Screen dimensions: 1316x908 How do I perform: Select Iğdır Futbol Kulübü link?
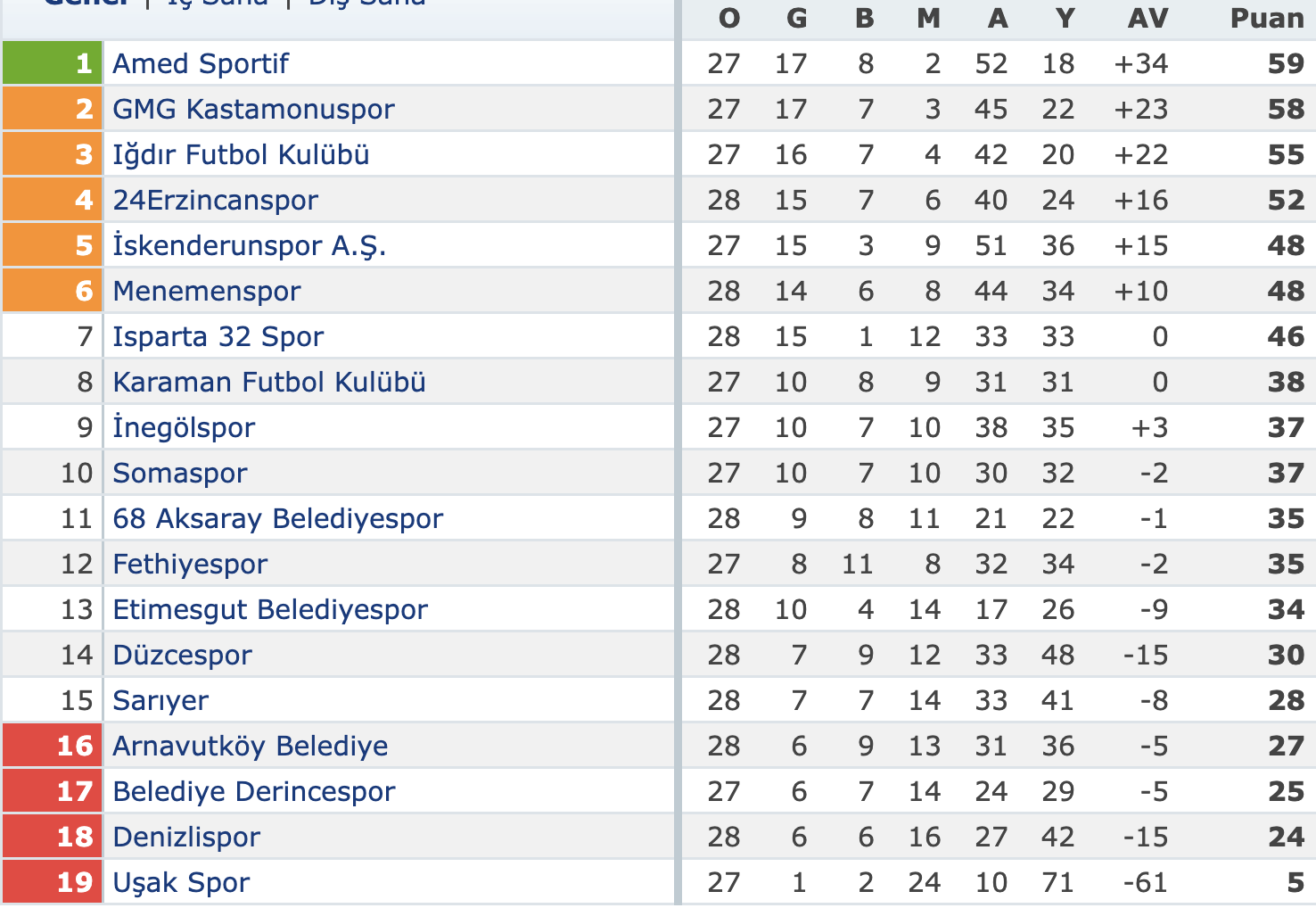tap(241, 154)
